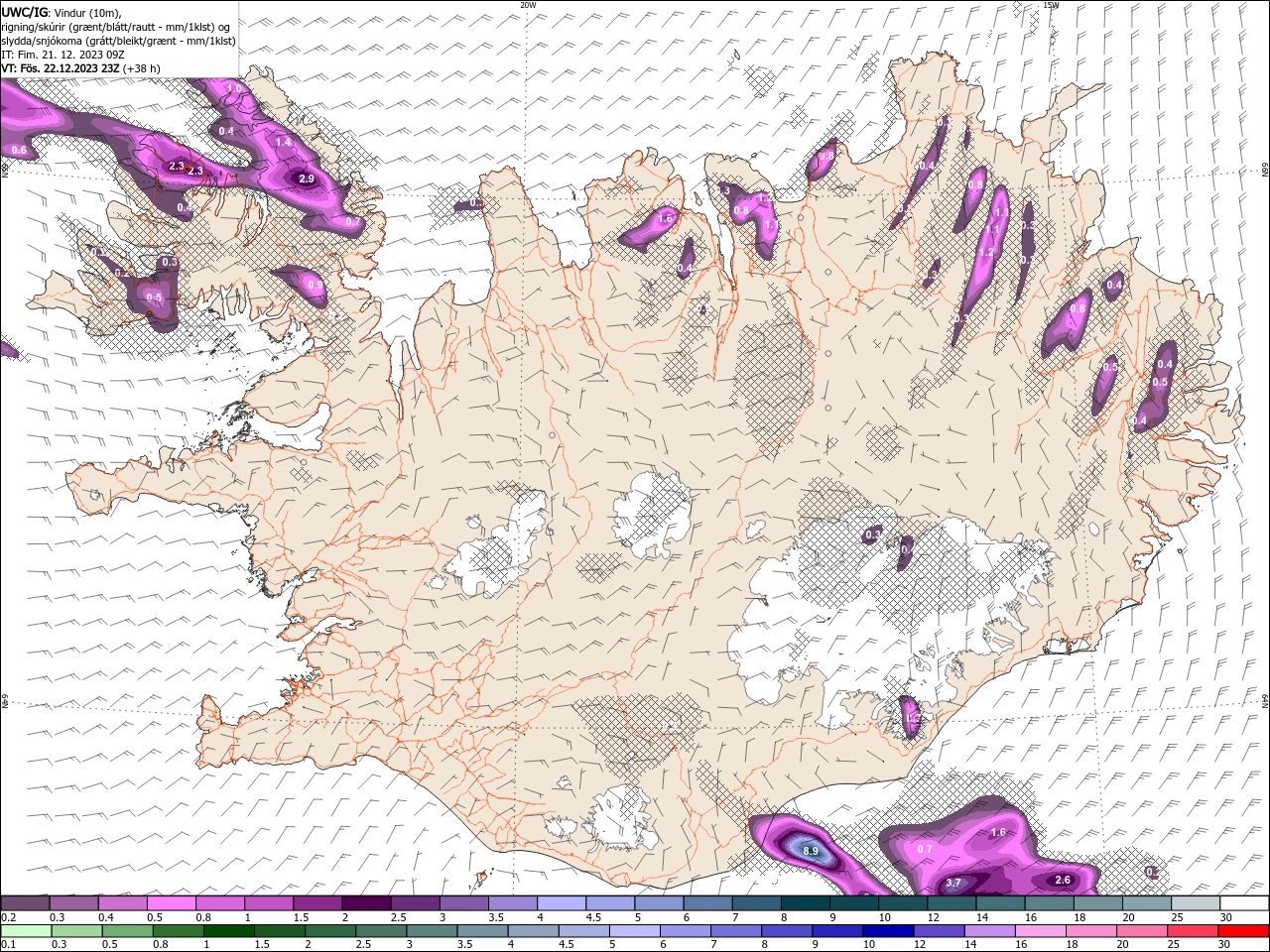Click the 0.2 label on the top scale
This screenshot has height=952, width=1270.
pos(9,917)
